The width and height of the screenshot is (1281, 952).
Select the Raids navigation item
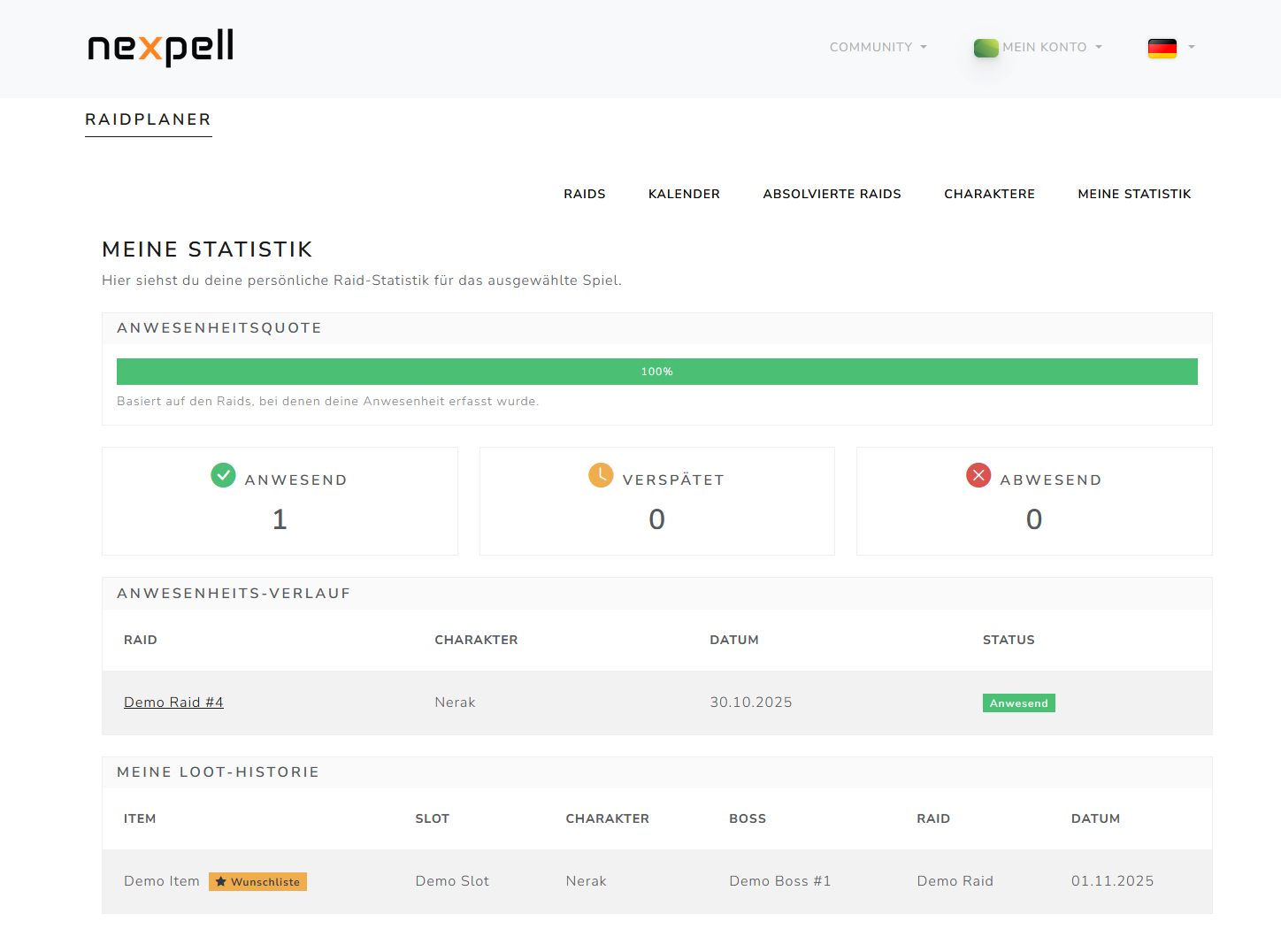click(584, 194)
